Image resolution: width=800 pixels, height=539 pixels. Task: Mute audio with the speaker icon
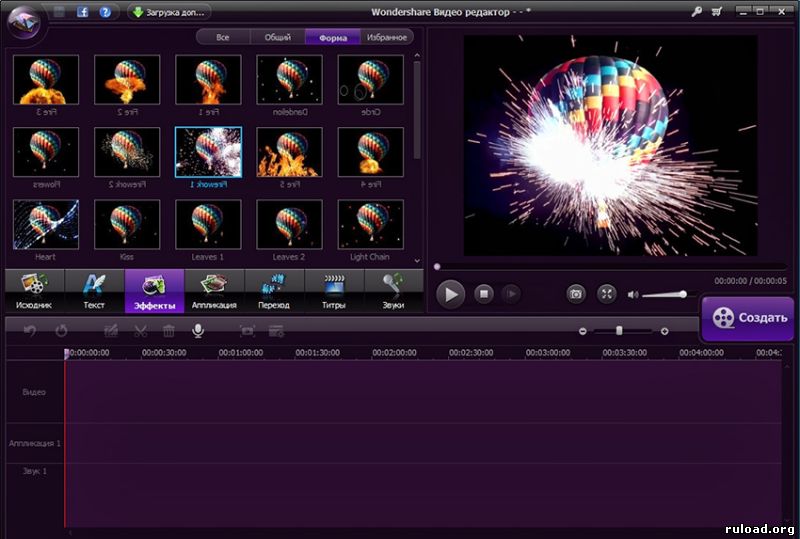(x=632, y=294)
